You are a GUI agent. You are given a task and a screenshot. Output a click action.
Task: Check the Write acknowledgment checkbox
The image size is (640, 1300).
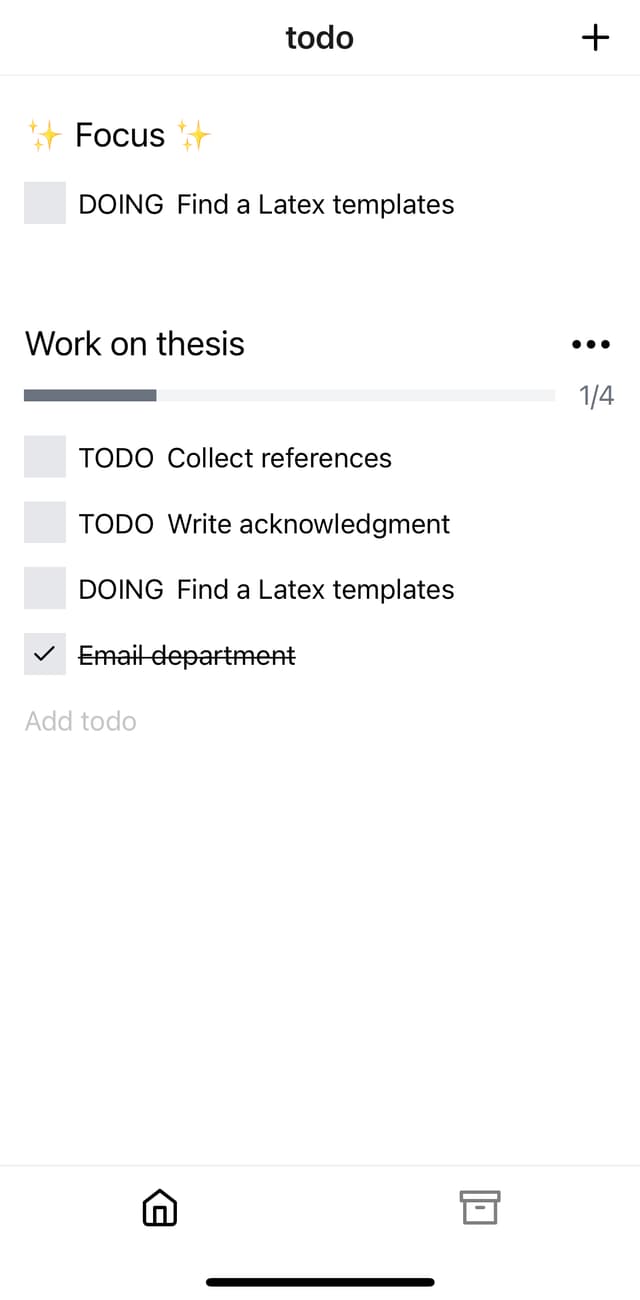click(x=45, y=523)
